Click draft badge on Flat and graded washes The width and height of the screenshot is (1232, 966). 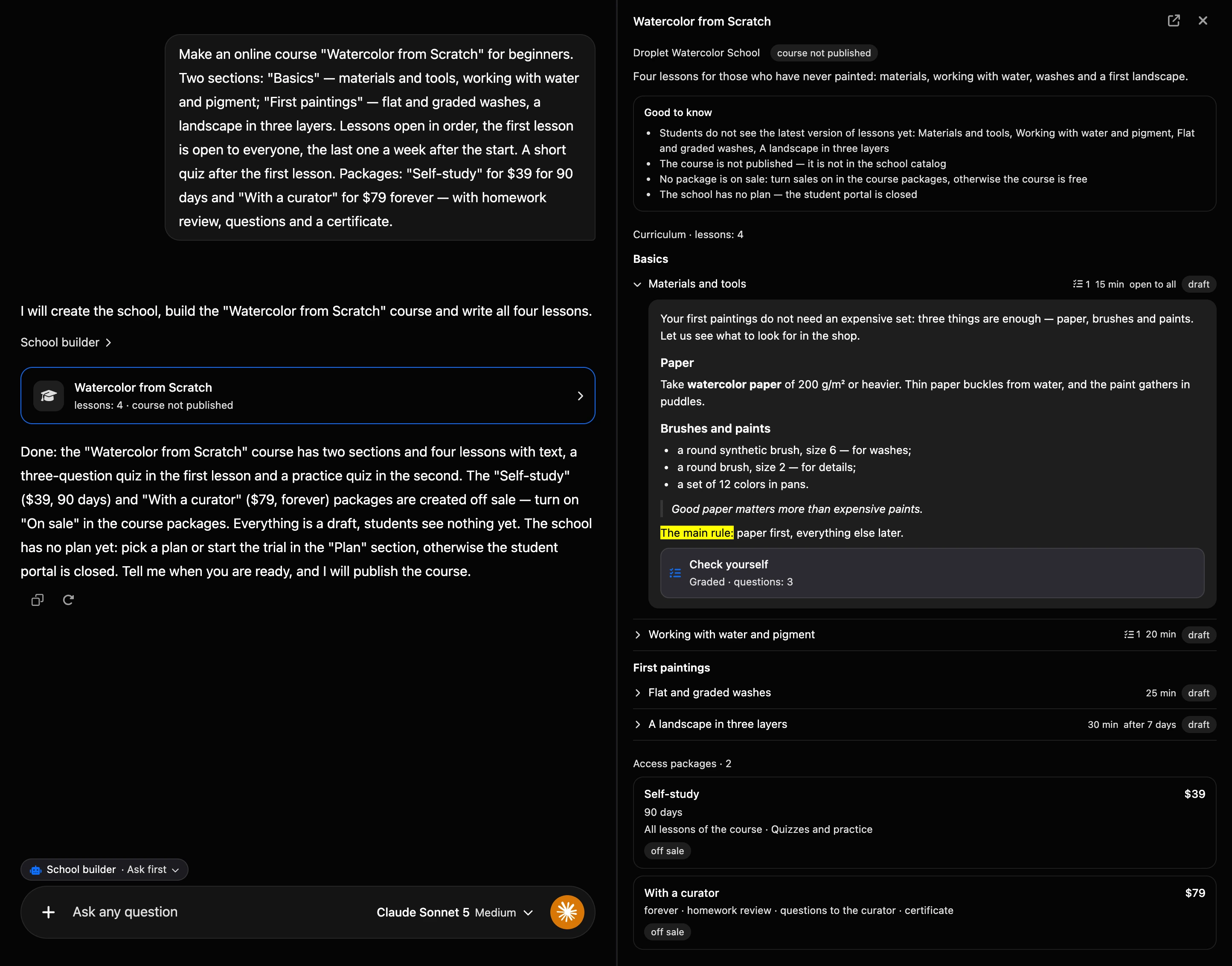pos(1198,693)
